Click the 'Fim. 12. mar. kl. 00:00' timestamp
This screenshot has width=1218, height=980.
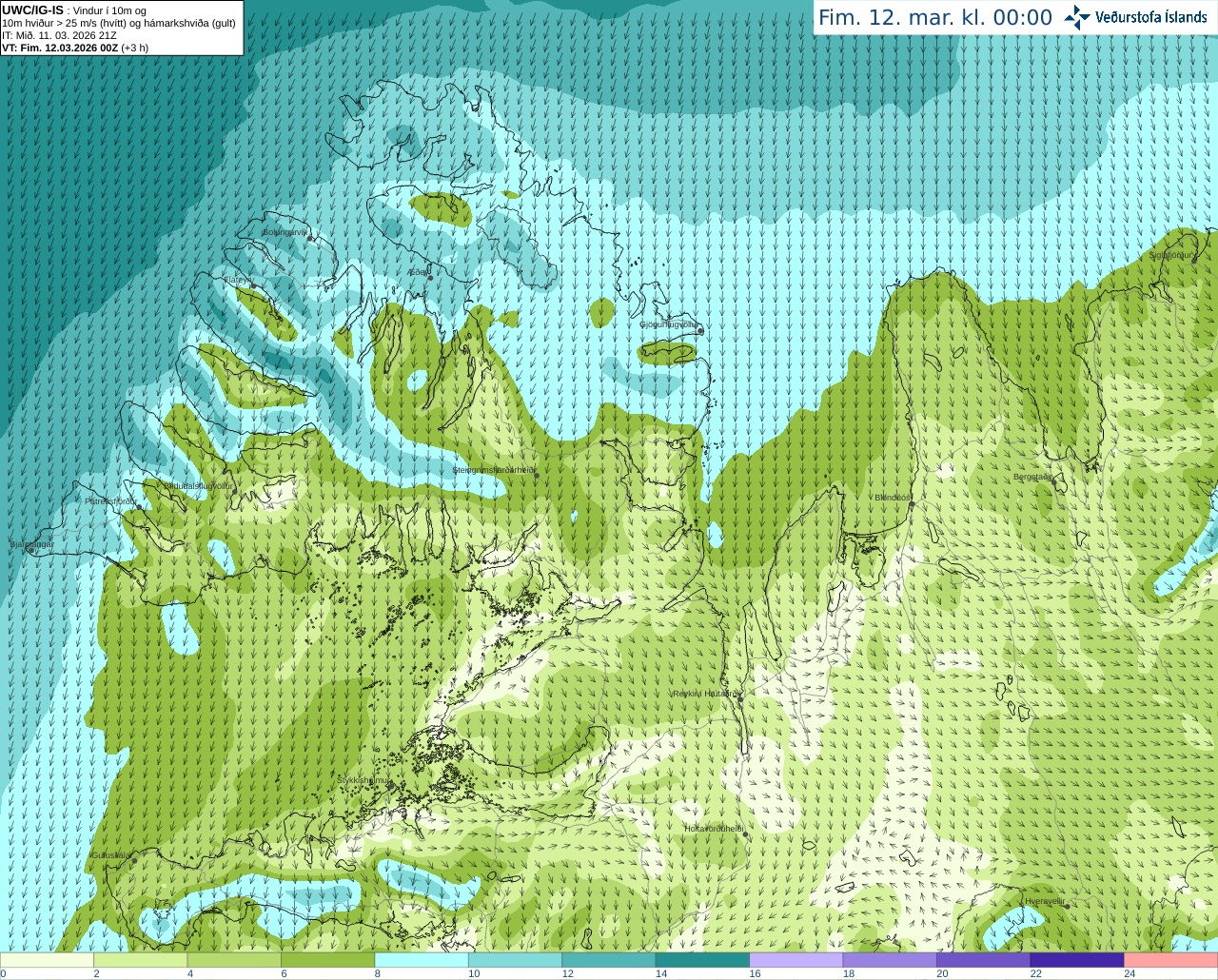935,18
